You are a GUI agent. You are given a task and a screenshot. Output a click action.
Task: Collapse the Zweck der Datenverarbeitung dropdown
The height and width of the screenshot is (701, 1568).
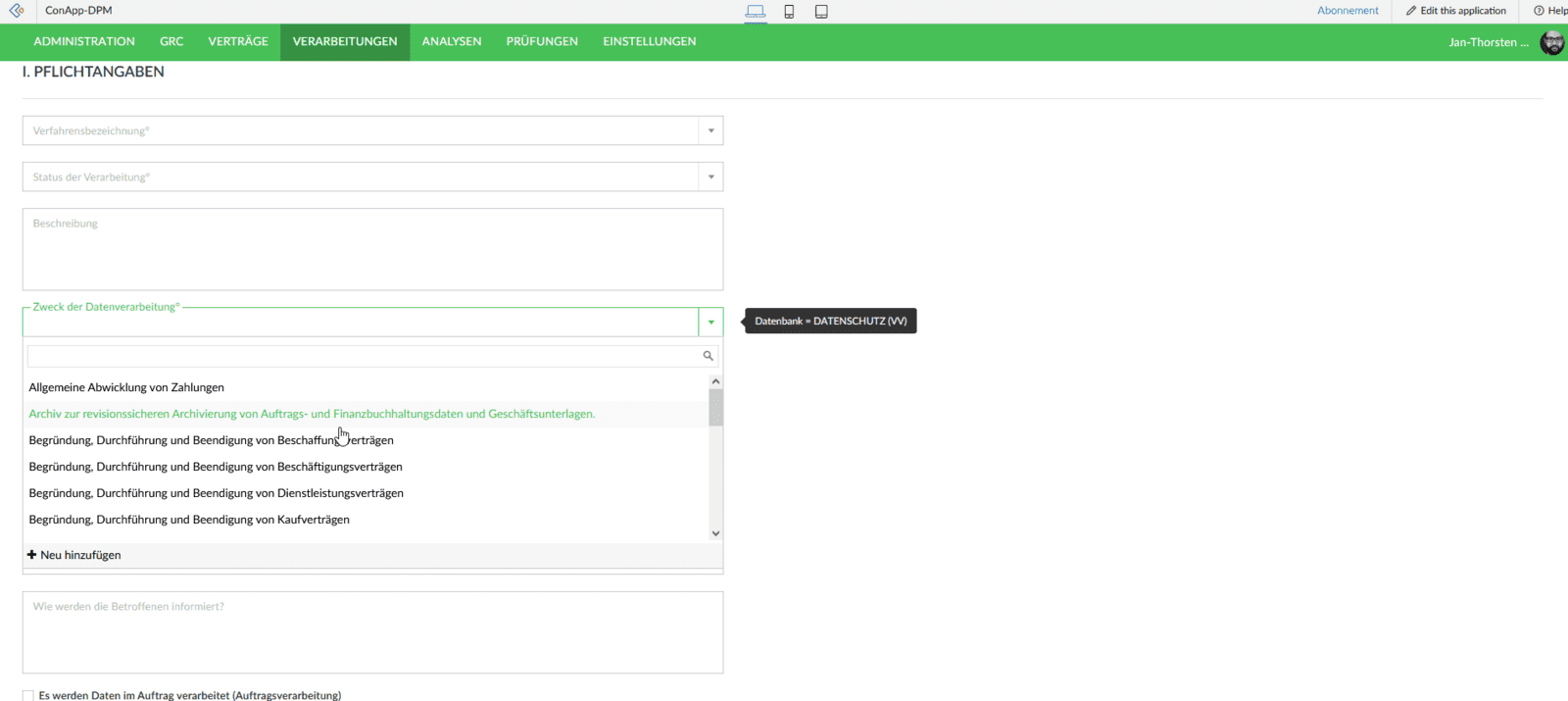tap(710, 322)
